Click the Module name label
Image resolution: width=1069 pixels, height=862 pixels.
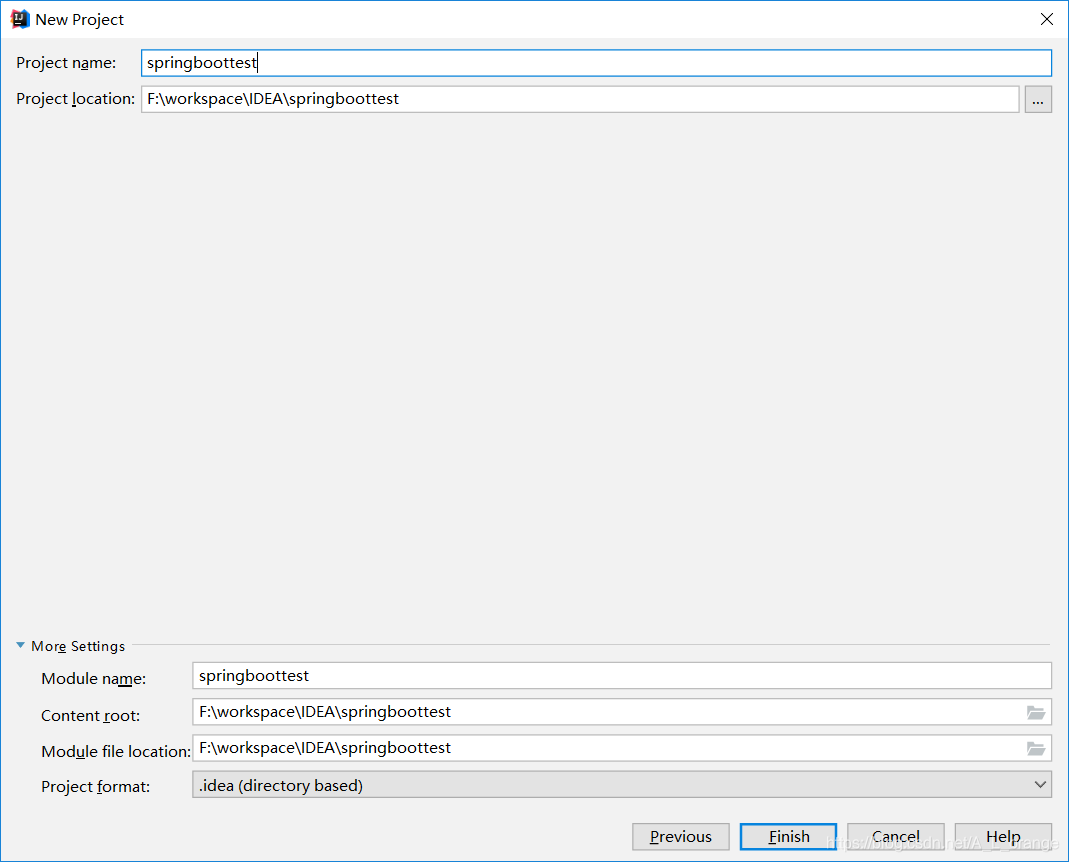(93, 679)
